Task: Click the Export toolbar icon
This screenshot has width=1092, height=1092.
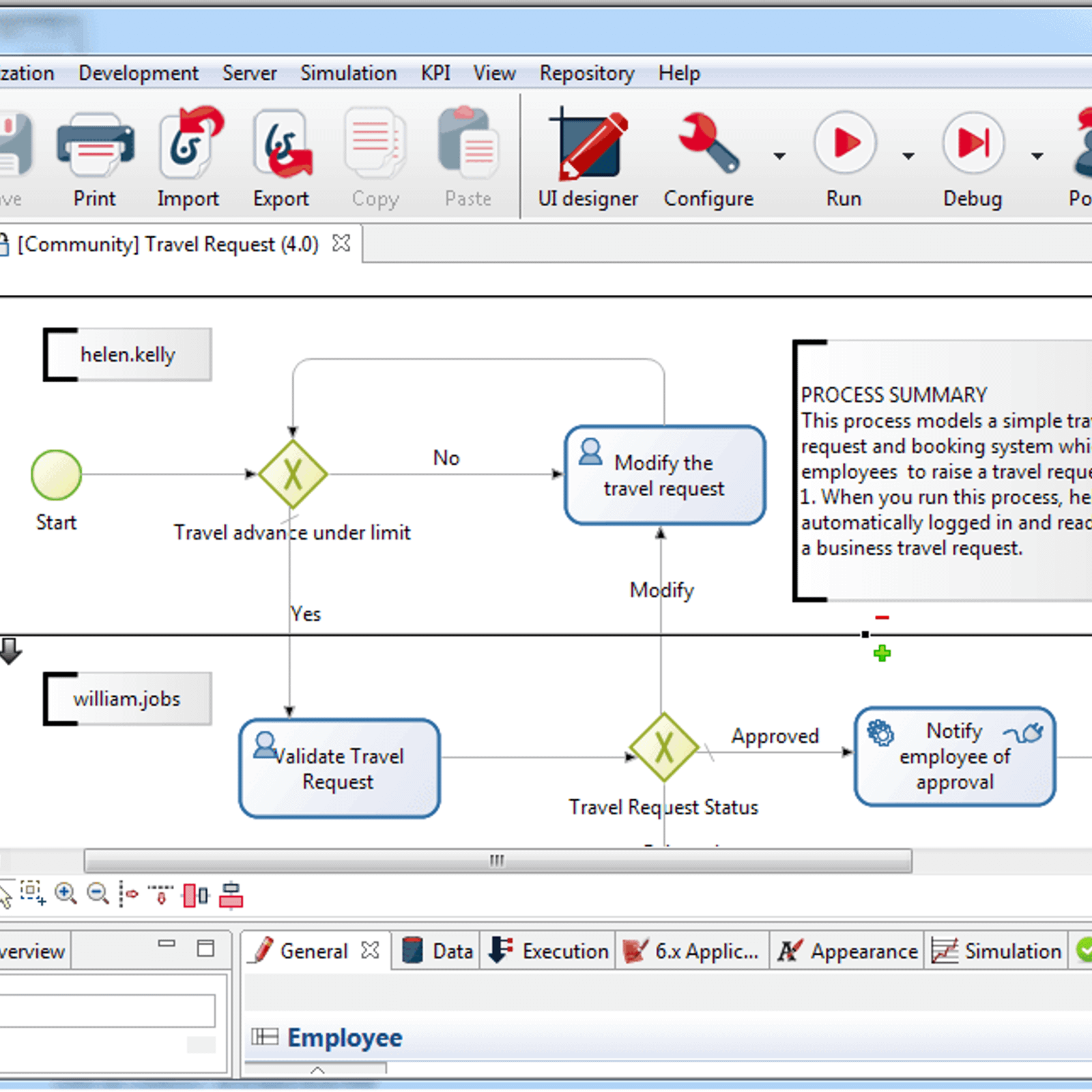Action: 281,144
